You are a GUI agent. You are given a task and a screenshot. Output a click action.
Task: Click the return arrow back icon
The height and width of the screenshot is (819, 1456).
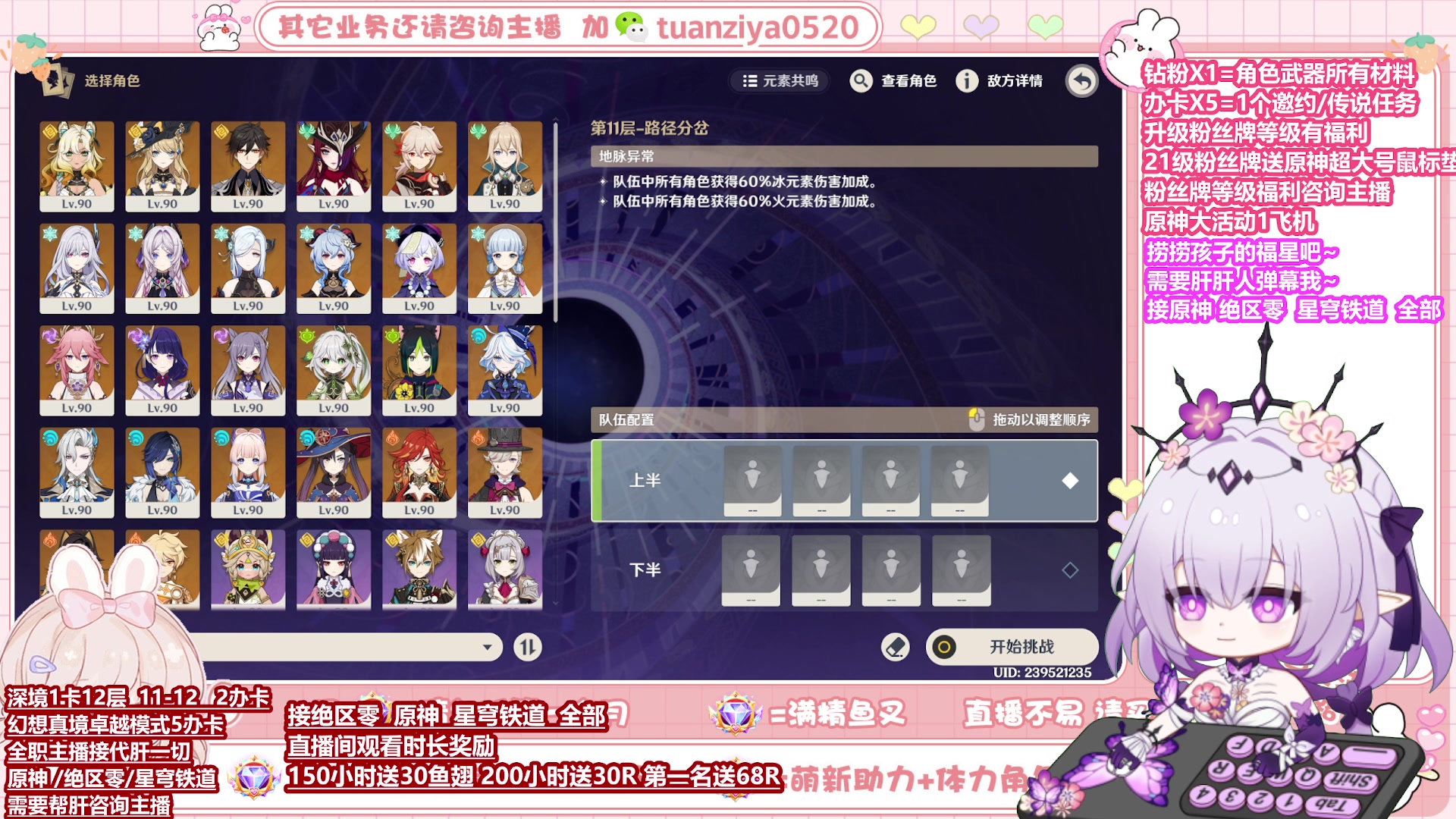[1082, 80]
